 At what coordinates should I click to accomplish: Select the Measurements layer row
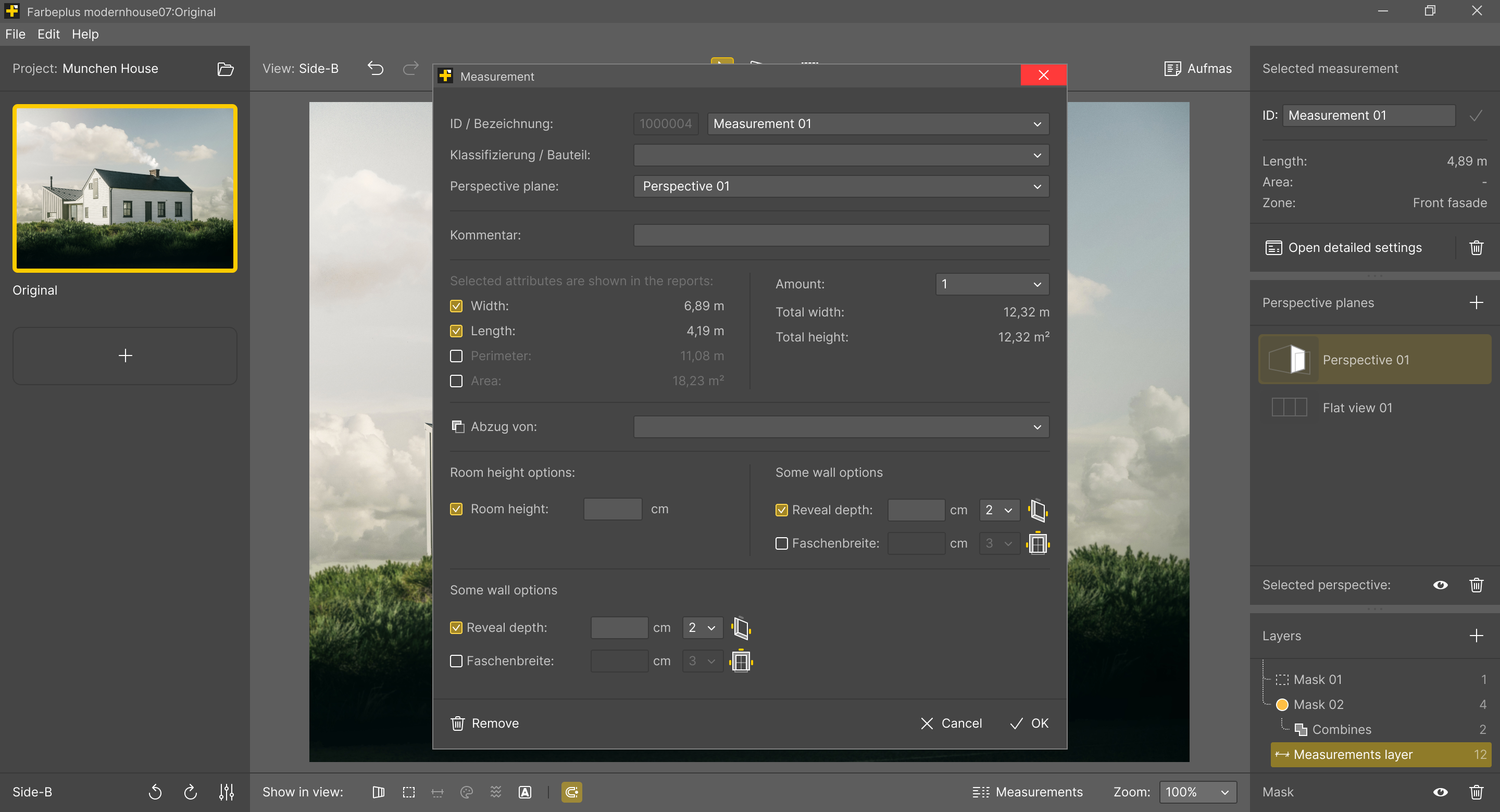coord(1380,755)
